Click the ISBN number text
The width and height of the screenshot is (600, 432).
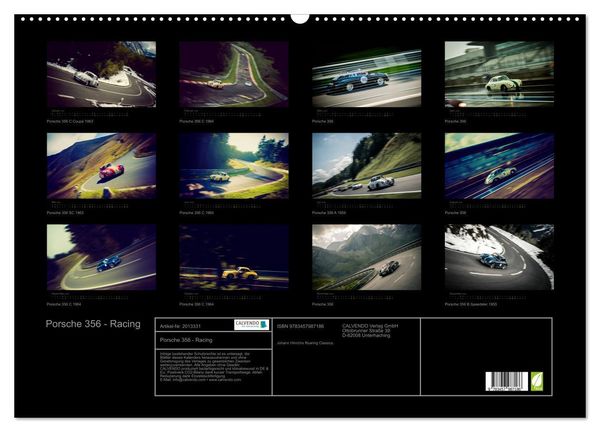coord(300,326)
